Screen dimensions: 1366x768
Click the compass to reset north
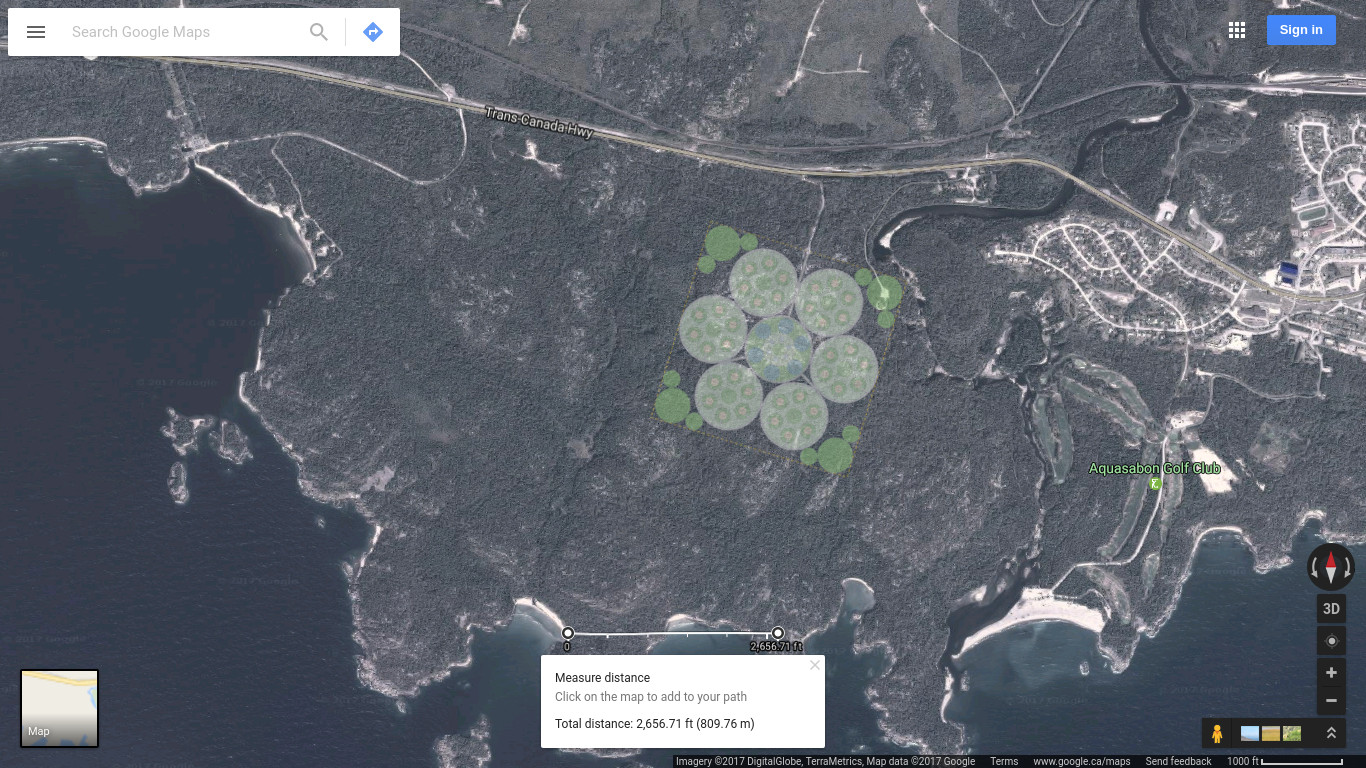1331,567
